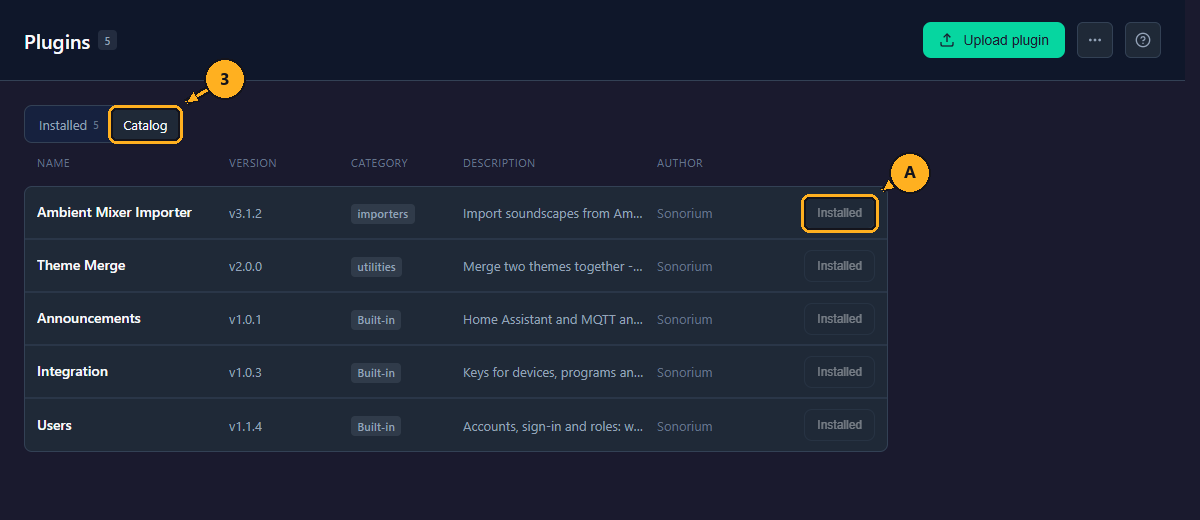Click version v1.1.4 cell
Screen dimensions: 1200x520
pos(245,426)
